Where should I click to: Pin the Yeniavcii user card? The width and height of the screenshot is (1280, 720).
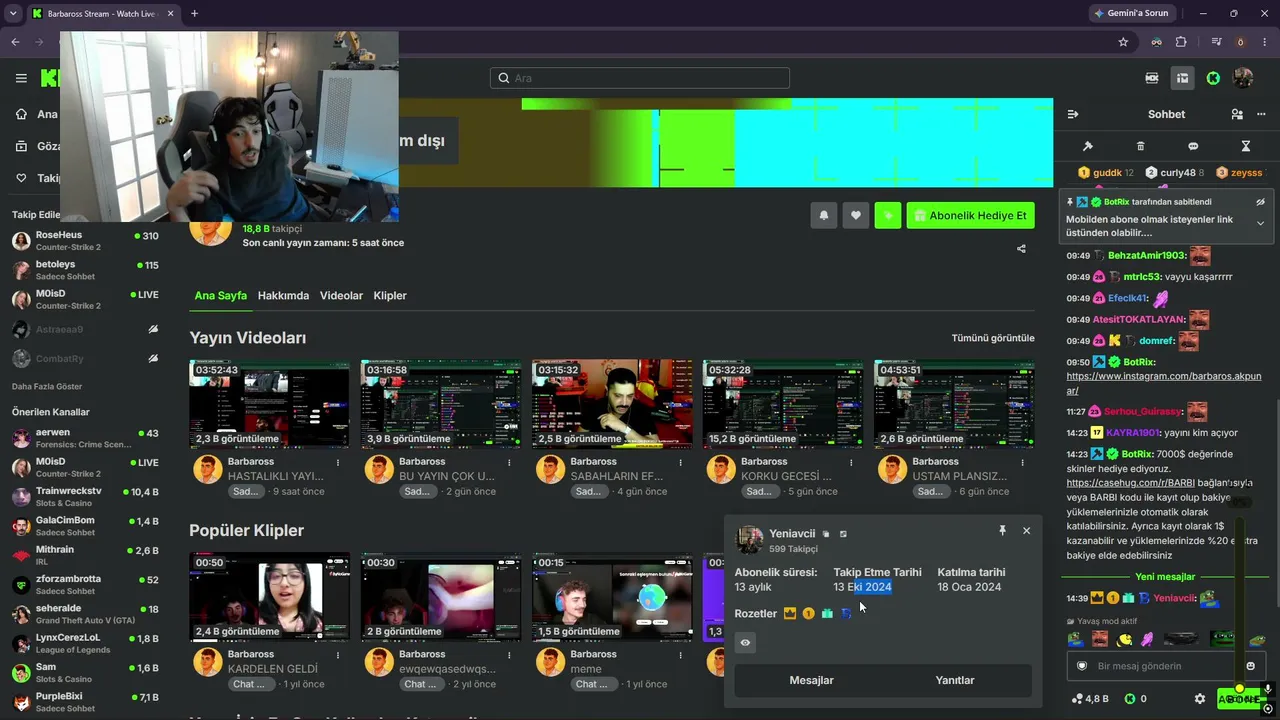[1002, 531]
